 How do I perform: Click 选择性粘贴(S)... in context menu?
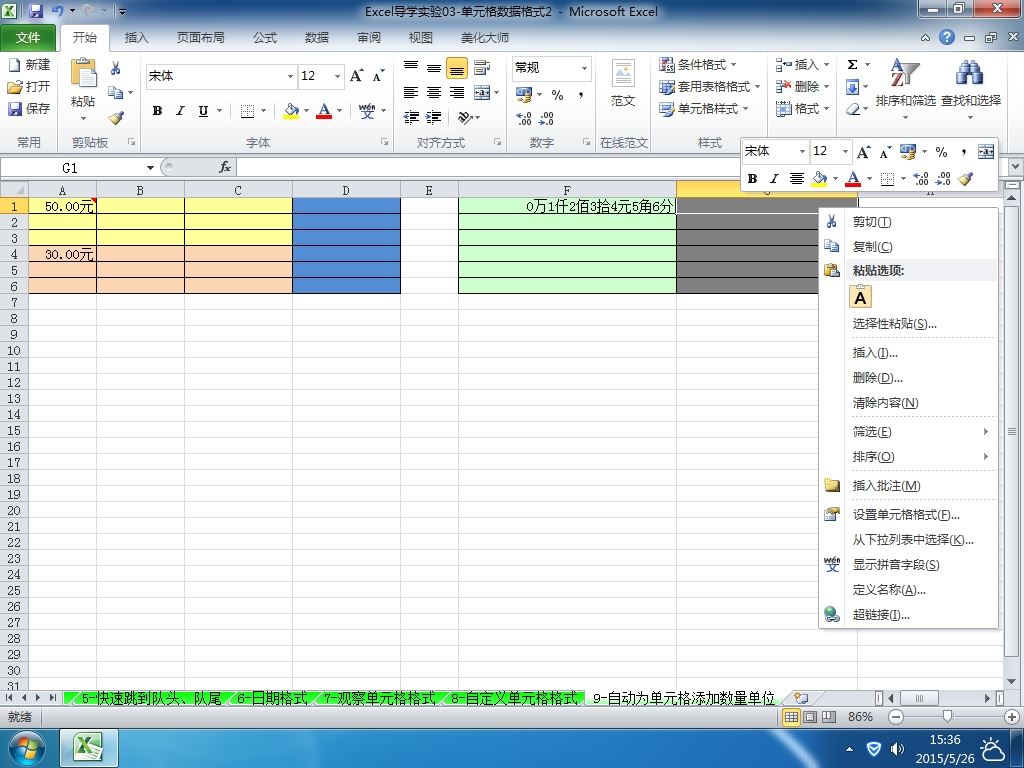895,323
